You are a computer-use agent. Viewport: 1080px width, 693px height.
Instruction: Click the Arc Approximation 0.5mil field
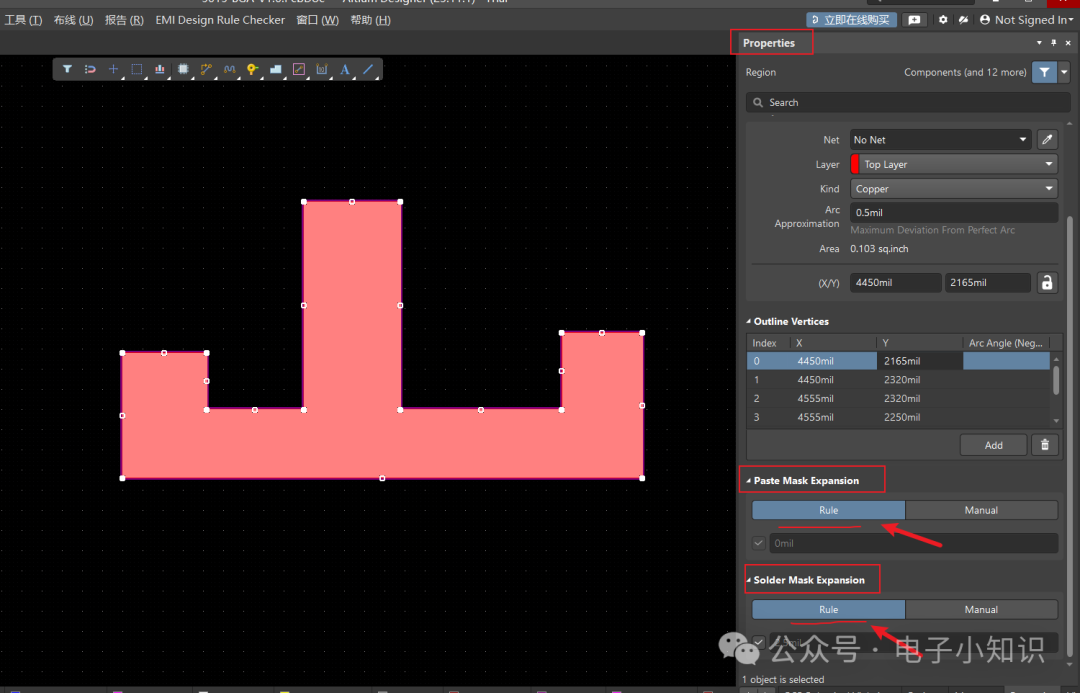click(x=954, y=213)
